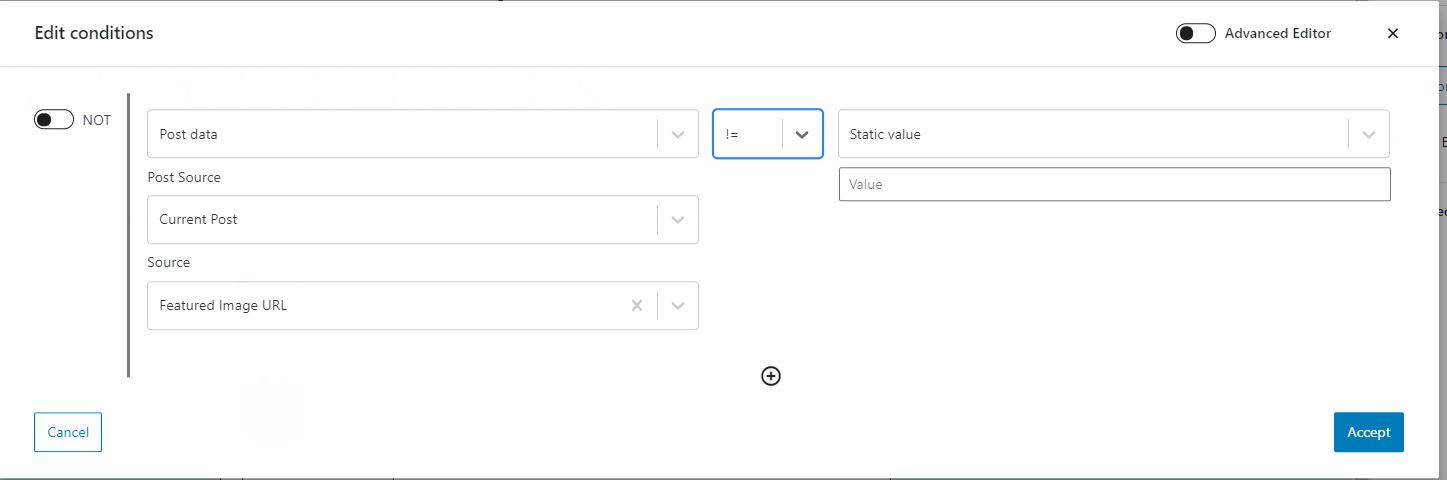The height and width of the screenshot is (480, 1447).
Task: Open the Static value dropdown field
Action: 1114,134
